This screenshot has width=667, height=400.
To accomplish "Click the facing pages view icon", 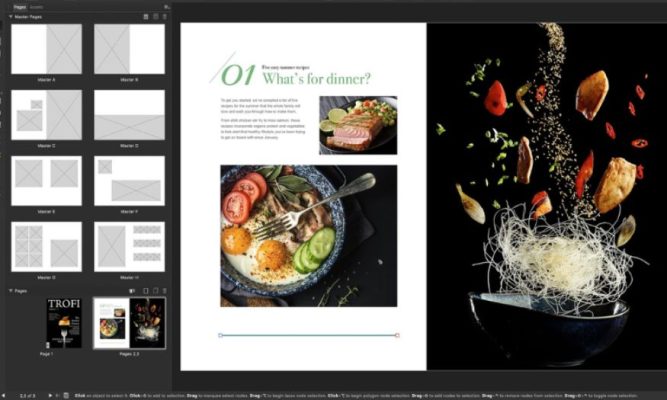I will point(132,291).
